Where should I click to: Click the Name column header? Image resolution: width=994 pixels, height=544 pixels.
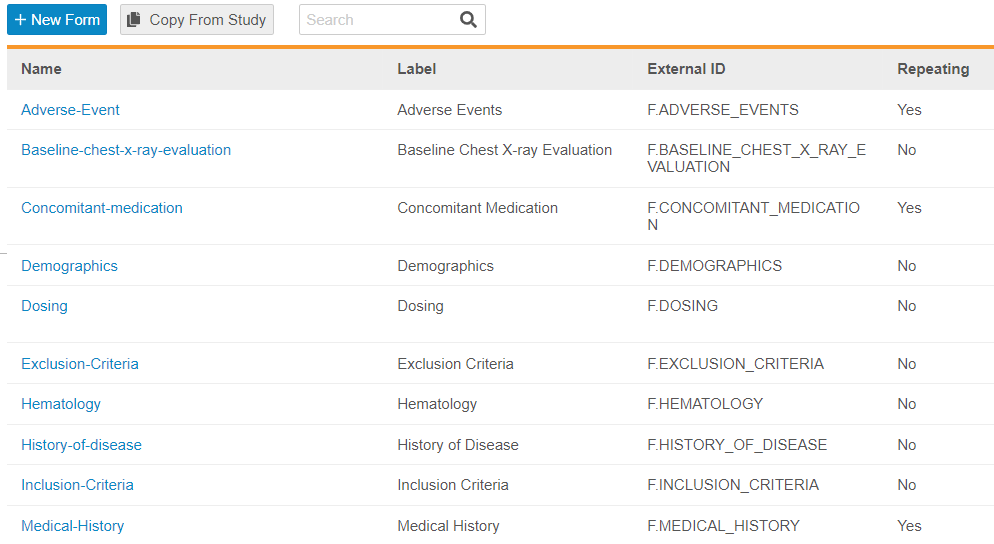pyautogui.click(x=41, y=69)
